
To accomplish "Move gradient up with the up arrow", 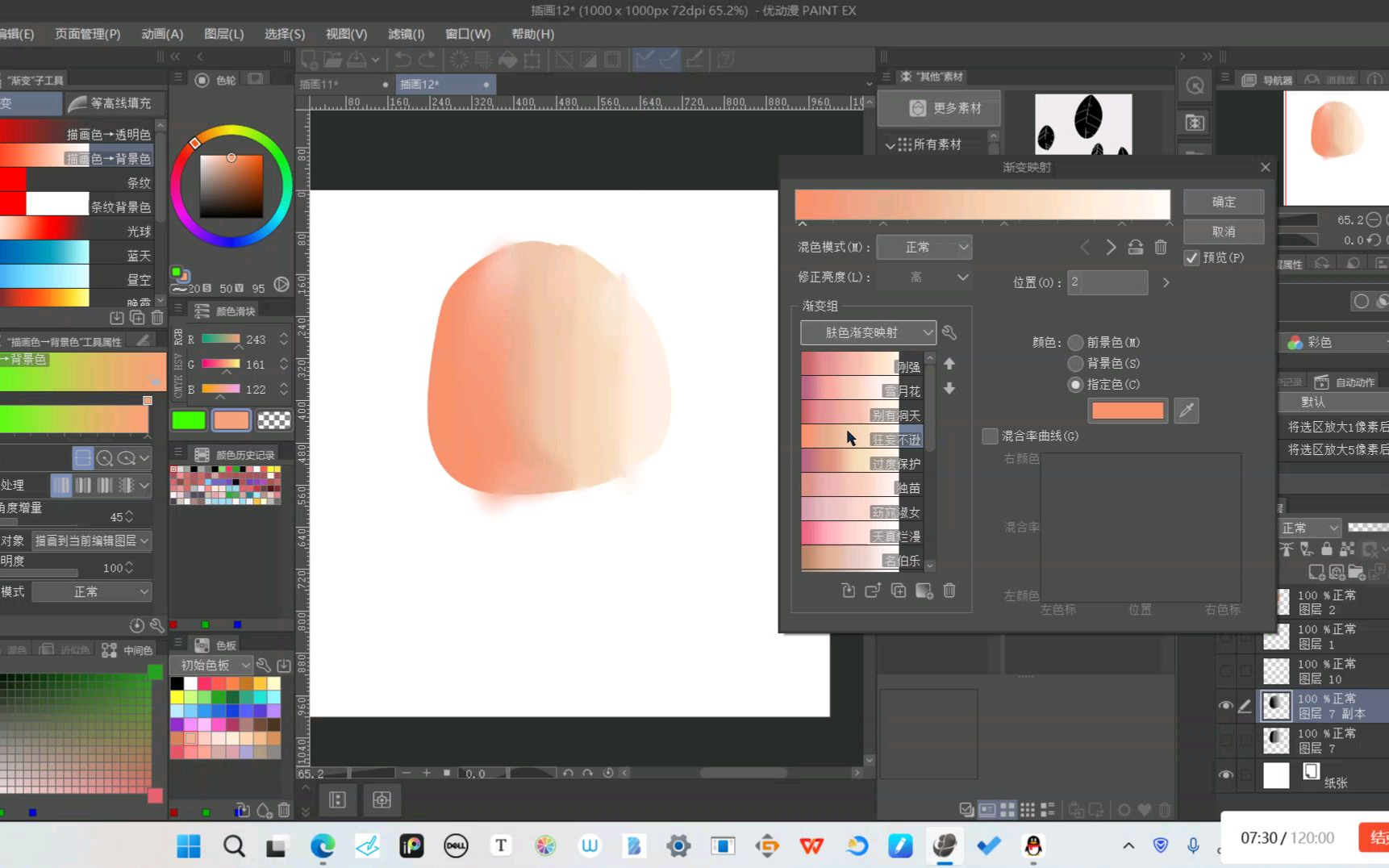I will [x=949, y=365].
